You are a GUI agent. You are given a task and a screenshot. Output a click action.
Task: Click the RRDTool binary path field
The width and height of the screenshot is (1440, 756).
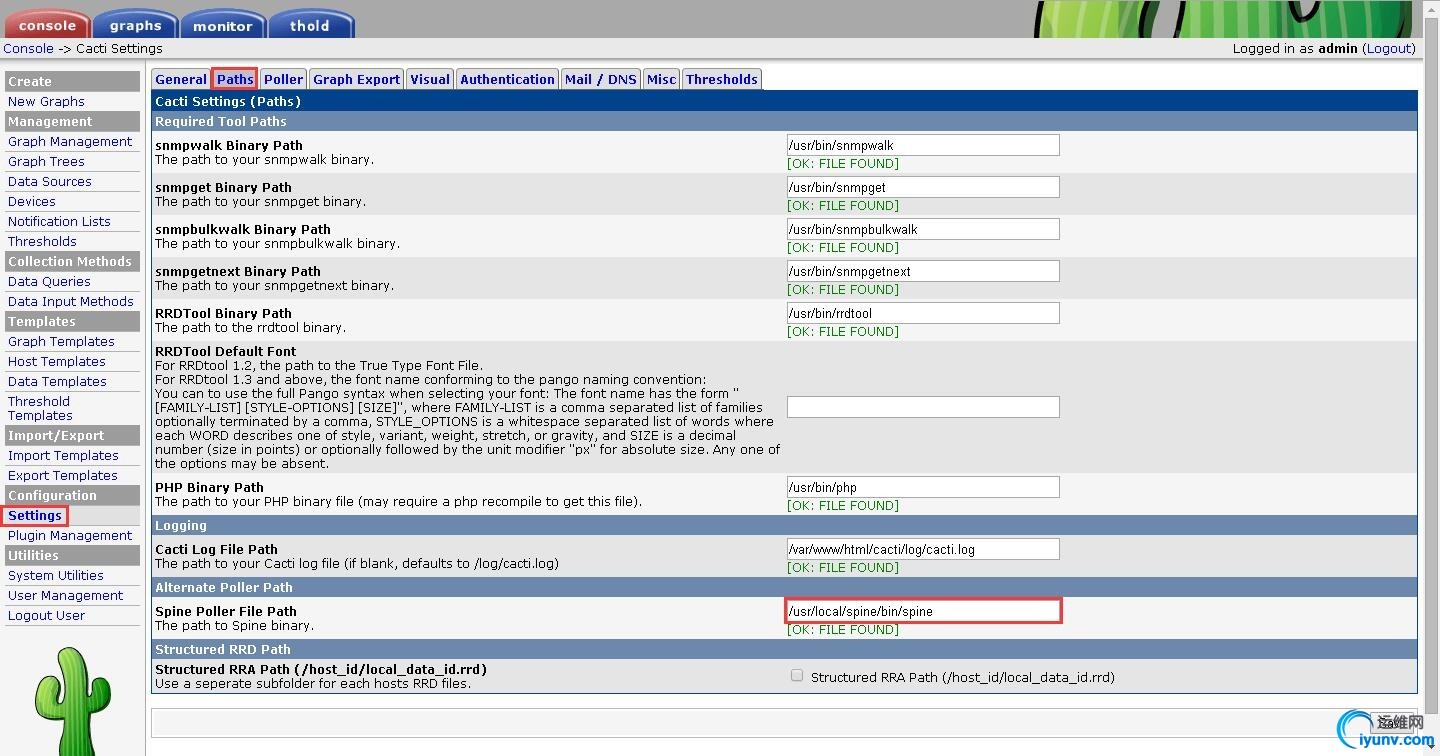(923, 313)
